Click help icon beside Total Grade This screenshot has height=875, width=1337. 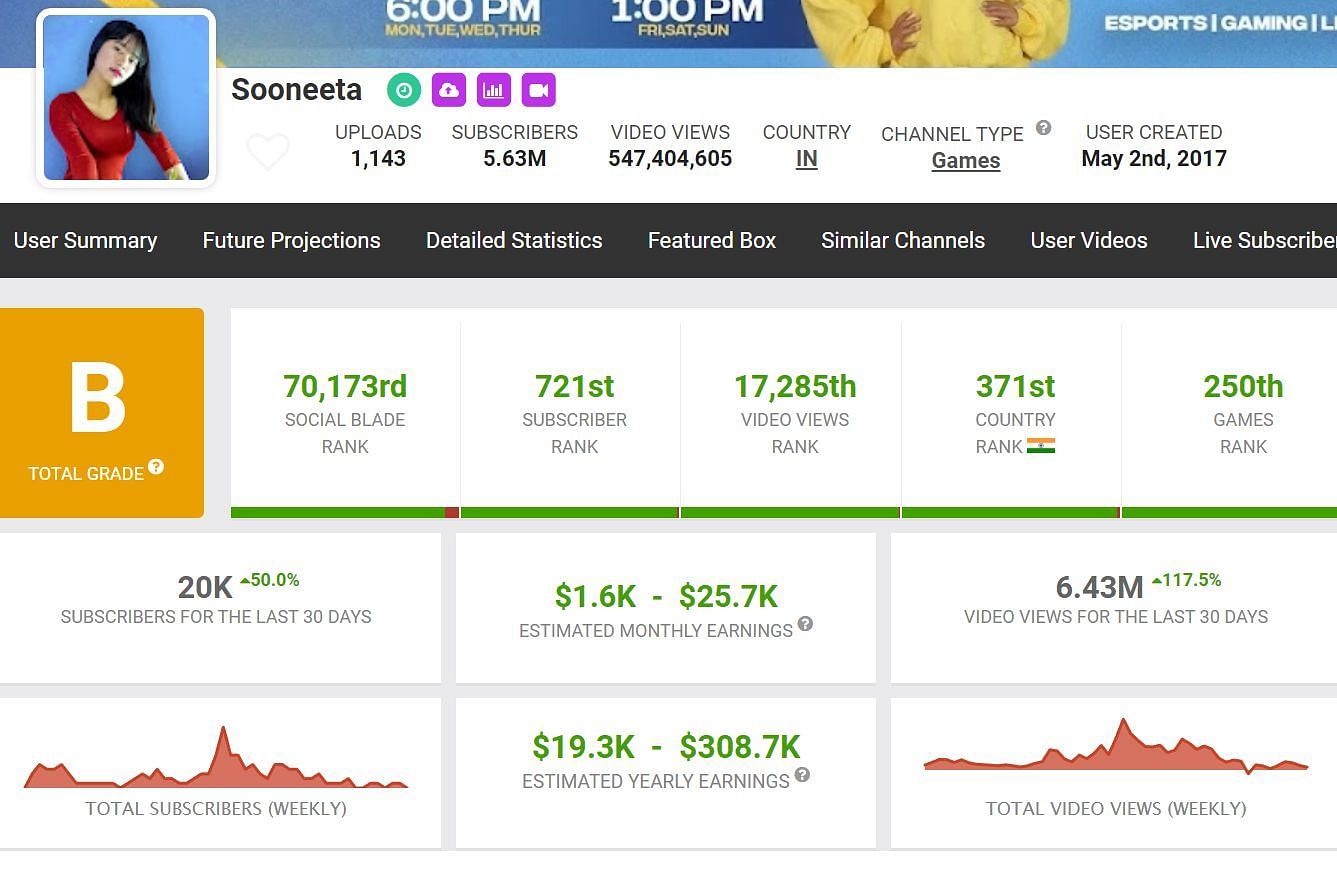point(156,467)
